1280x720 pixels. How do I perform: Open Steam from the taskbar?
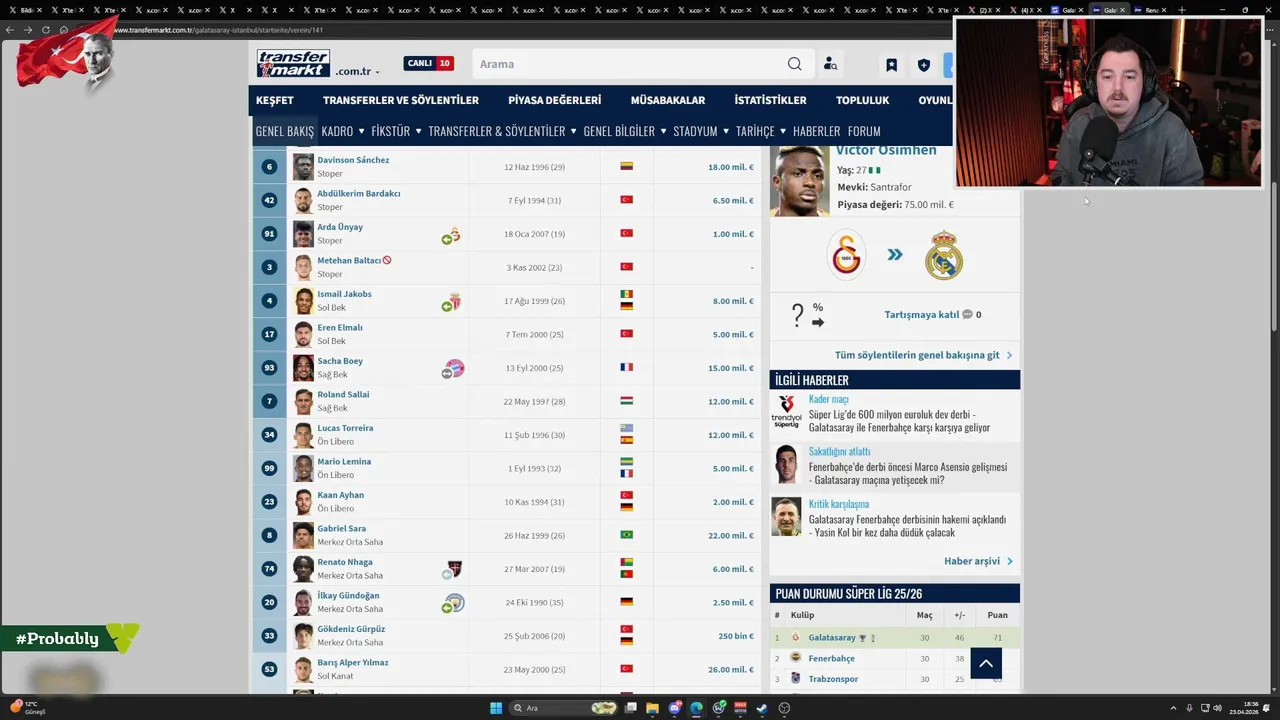pyautogui.click(x=761, y=708)
